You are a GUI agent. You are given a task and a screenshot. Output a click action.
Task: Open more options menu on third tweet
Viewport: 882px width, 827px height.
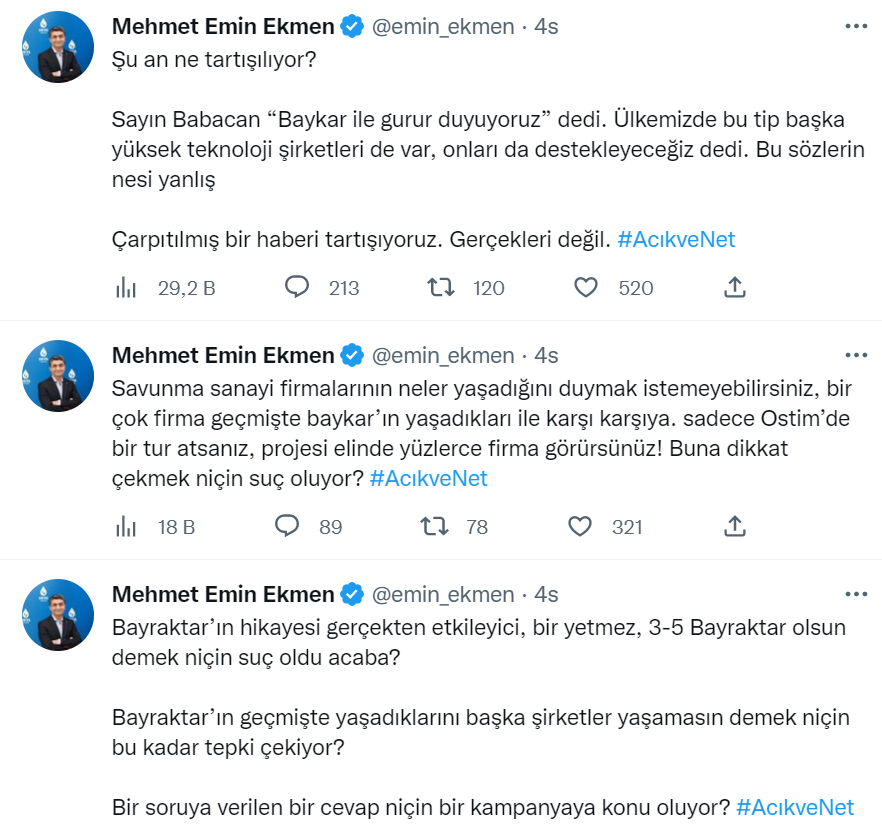coord(856,594)
